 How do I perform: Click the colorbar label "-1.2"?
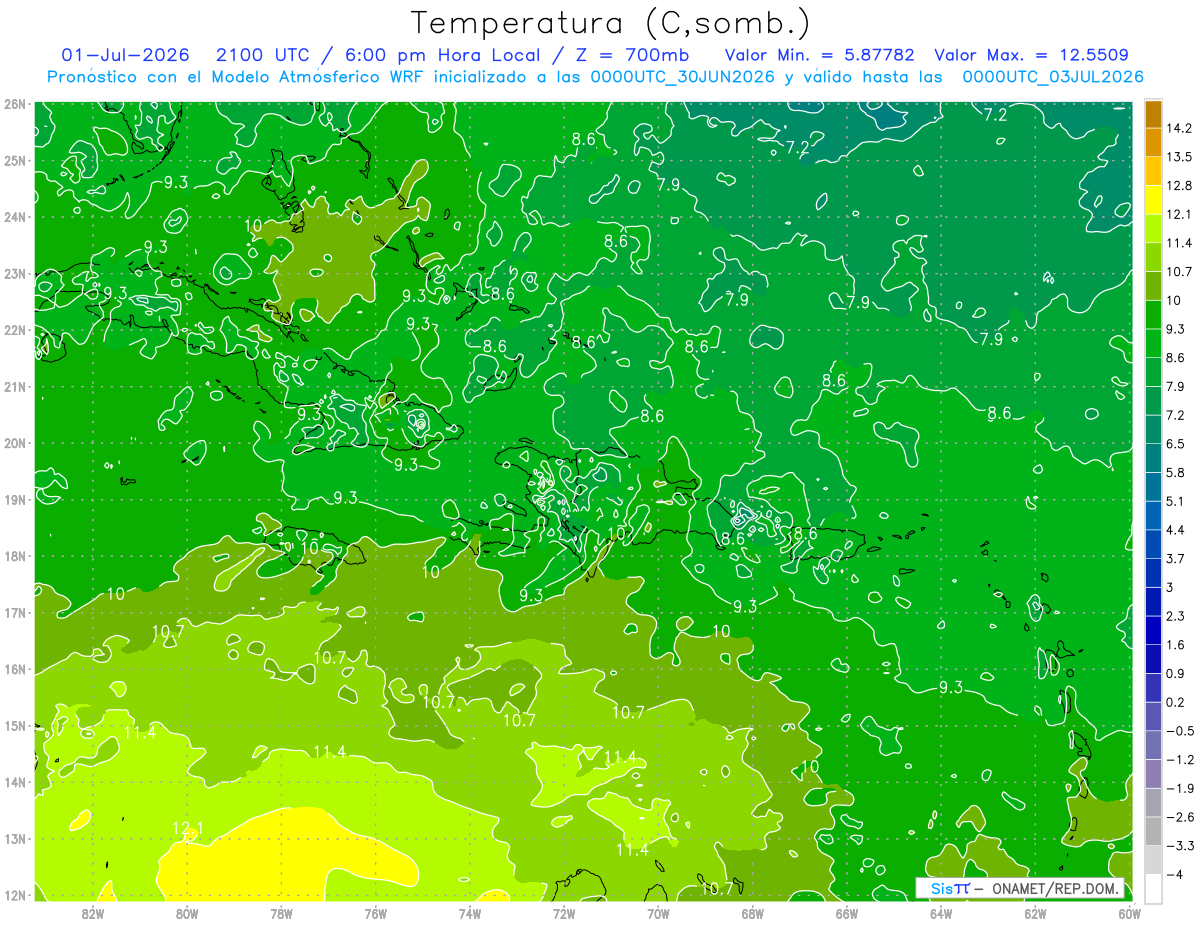(x=1180, y=759)
